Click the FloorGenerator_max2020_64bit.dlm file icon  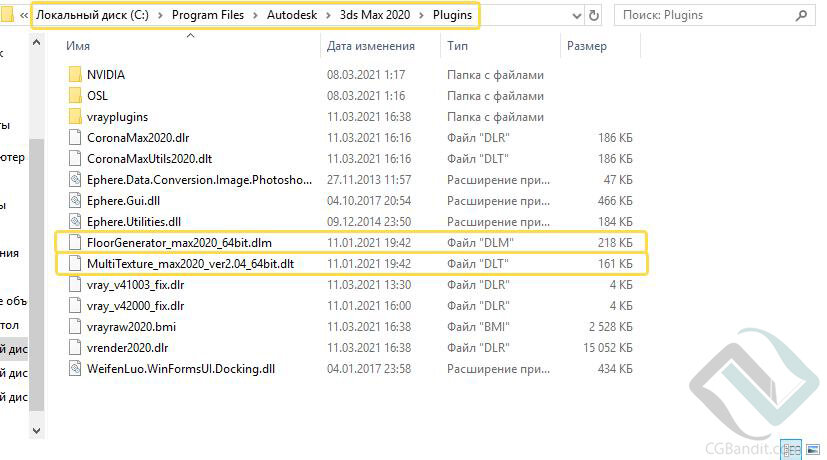tap(75, 243)
